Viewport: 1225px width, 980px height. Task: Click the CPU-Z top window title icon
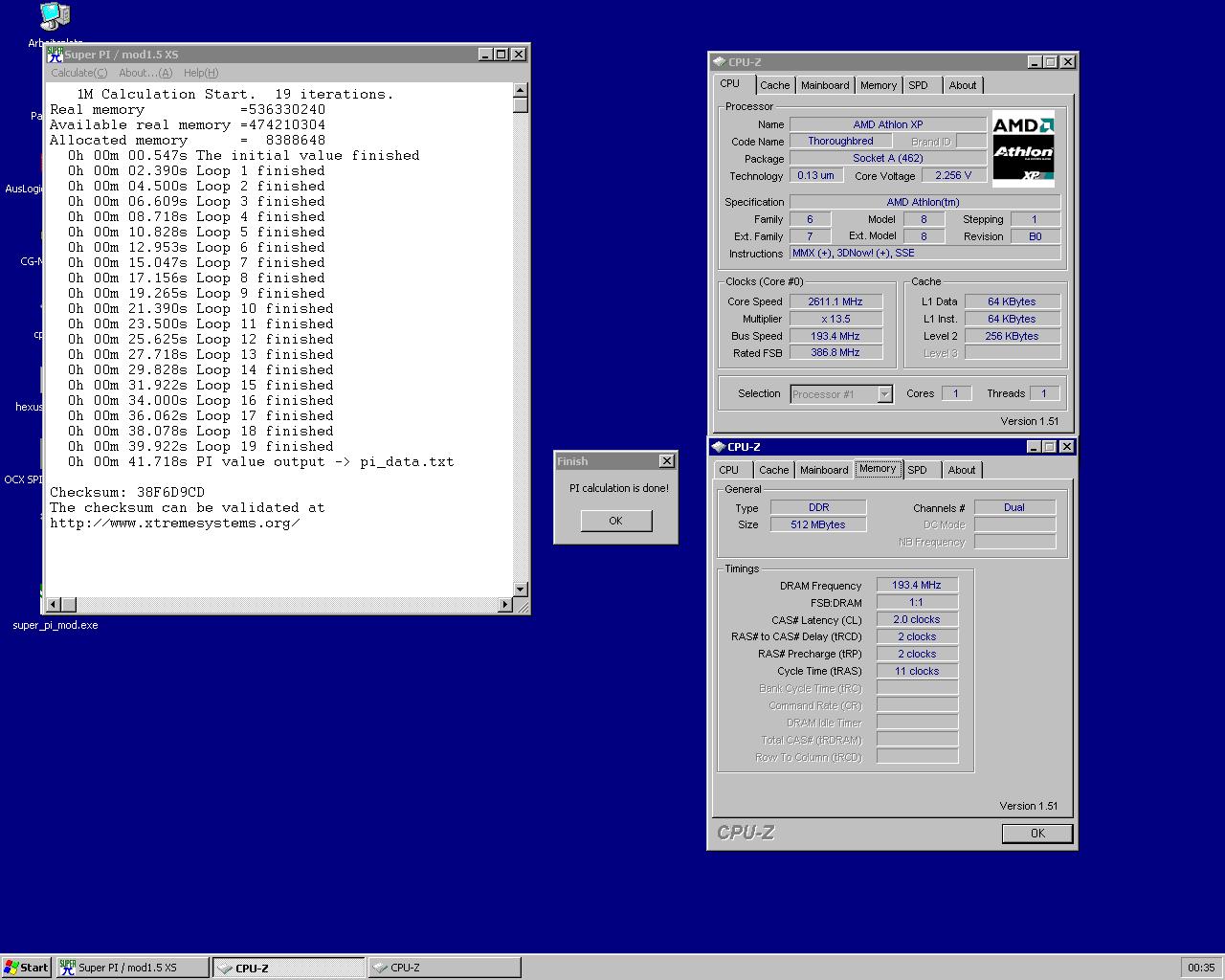tap(719, 62)
